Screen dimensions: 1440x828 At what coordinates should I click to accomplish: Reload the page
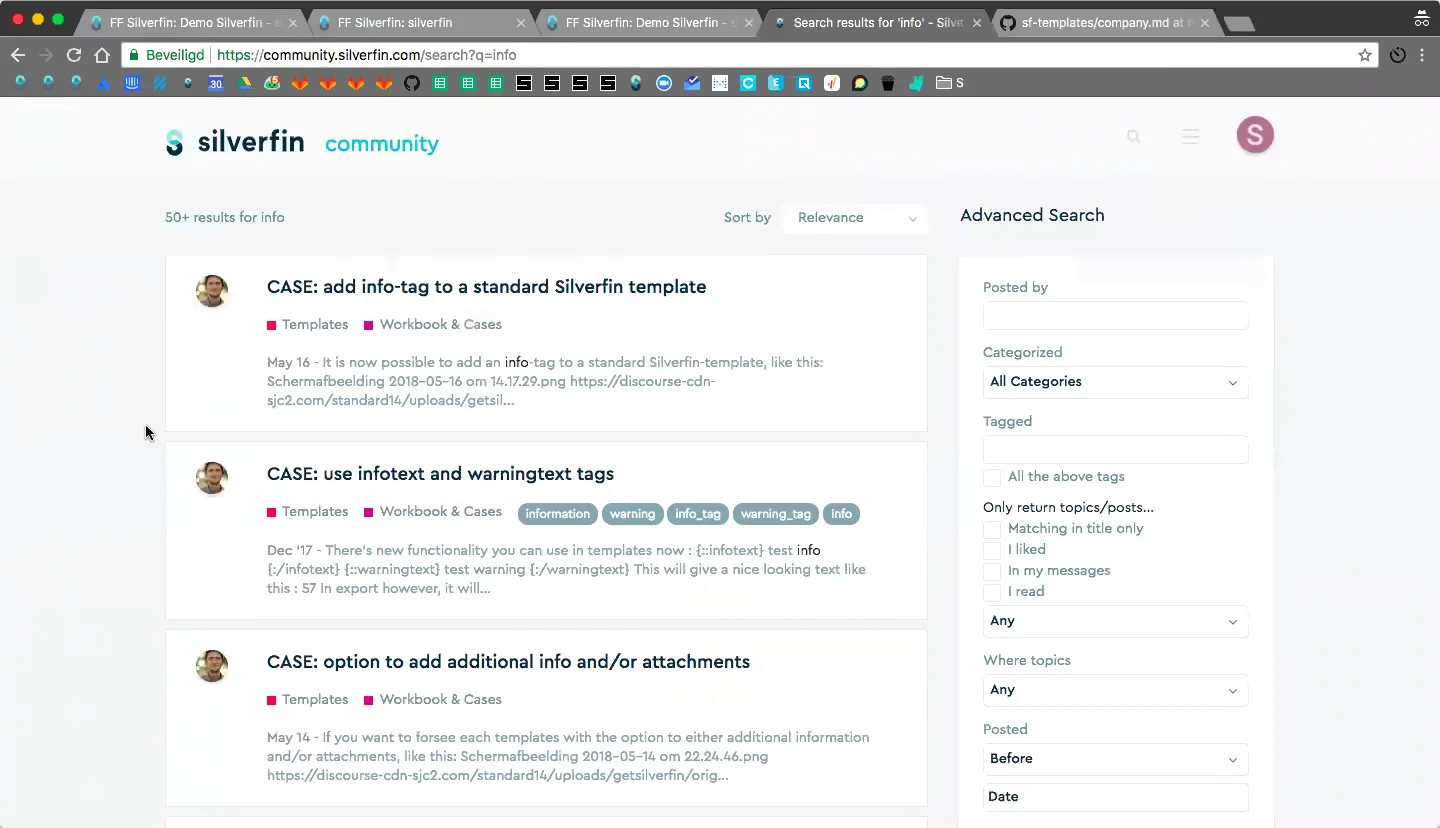click(74, 55)
